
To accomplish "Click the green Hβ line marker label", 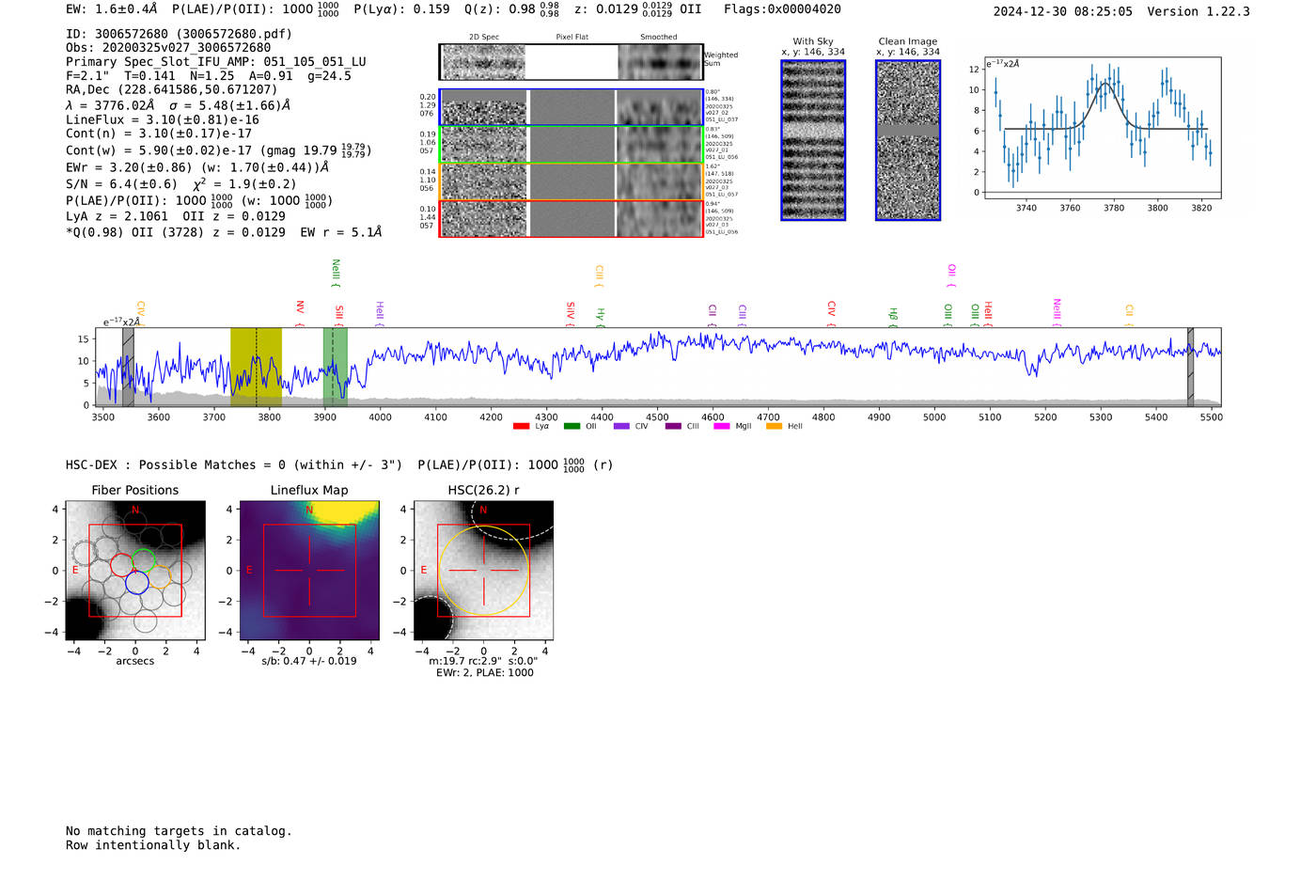I will click(x=893, y=314).
